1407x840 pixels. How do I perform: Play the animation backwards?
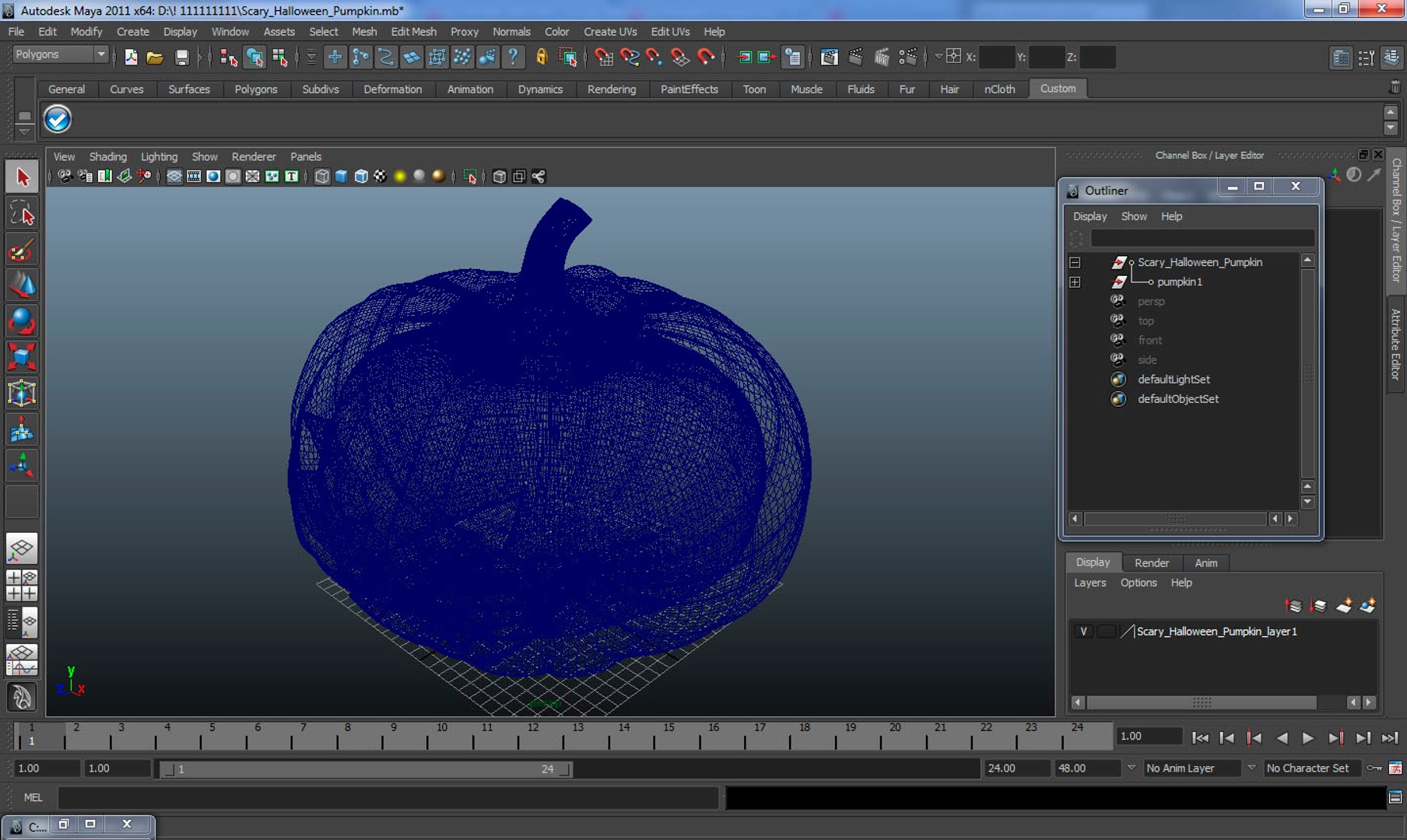(x=1282, y=737)
